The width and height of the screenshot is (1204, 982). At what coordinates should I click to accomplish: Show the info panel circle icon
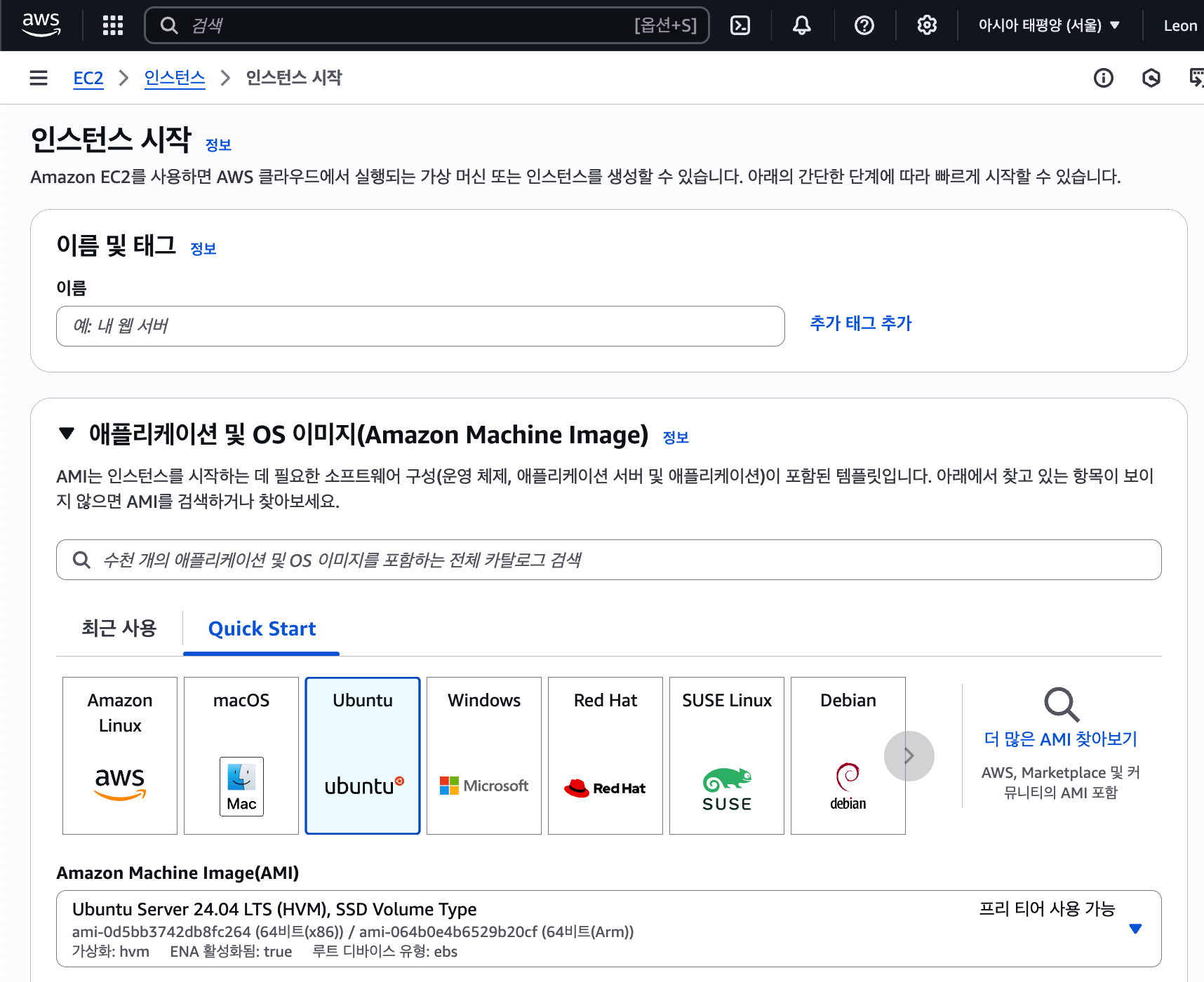(1104, 77)
